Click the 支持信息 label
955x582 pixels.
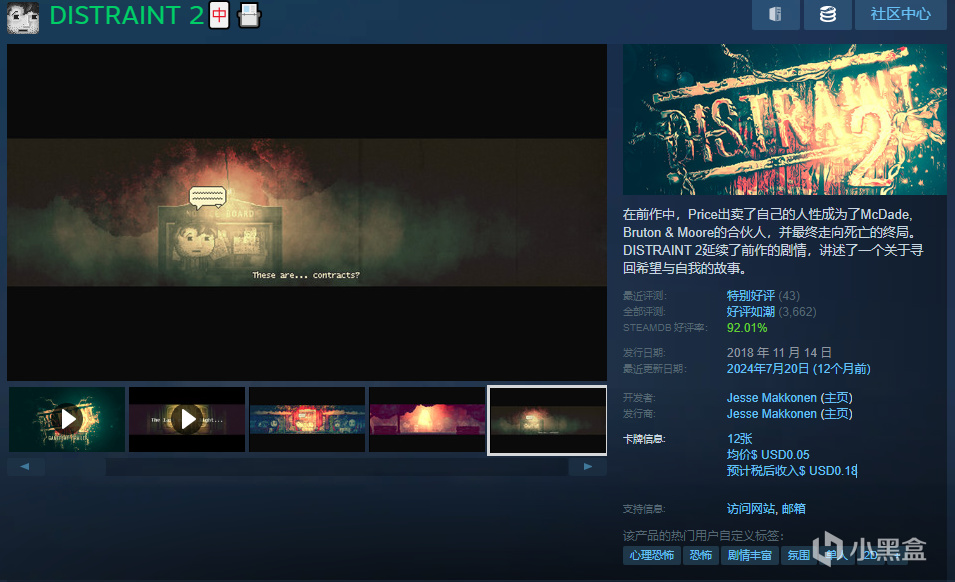[644, 509]
